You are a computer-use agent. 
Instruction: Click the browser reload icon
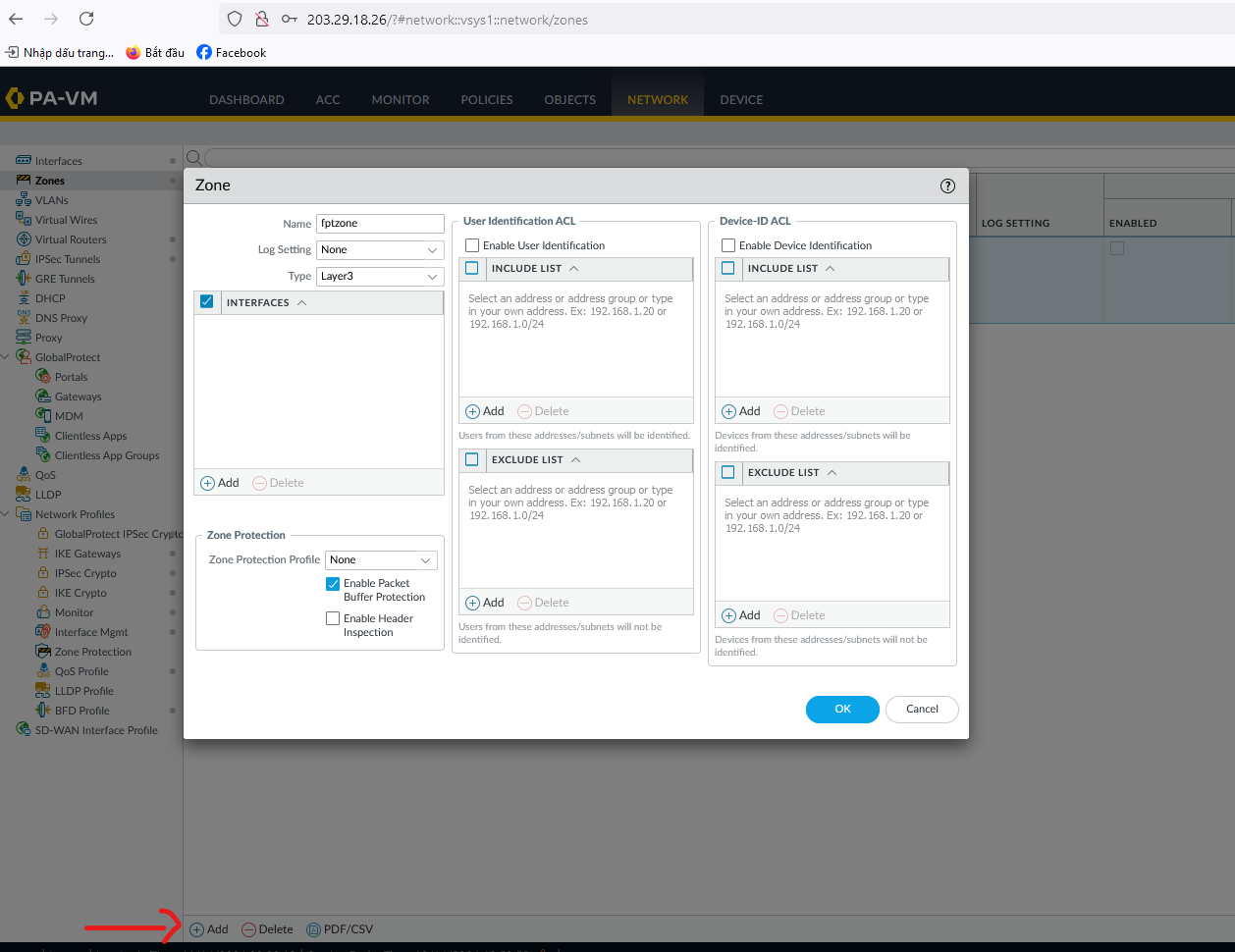(86, 19)
